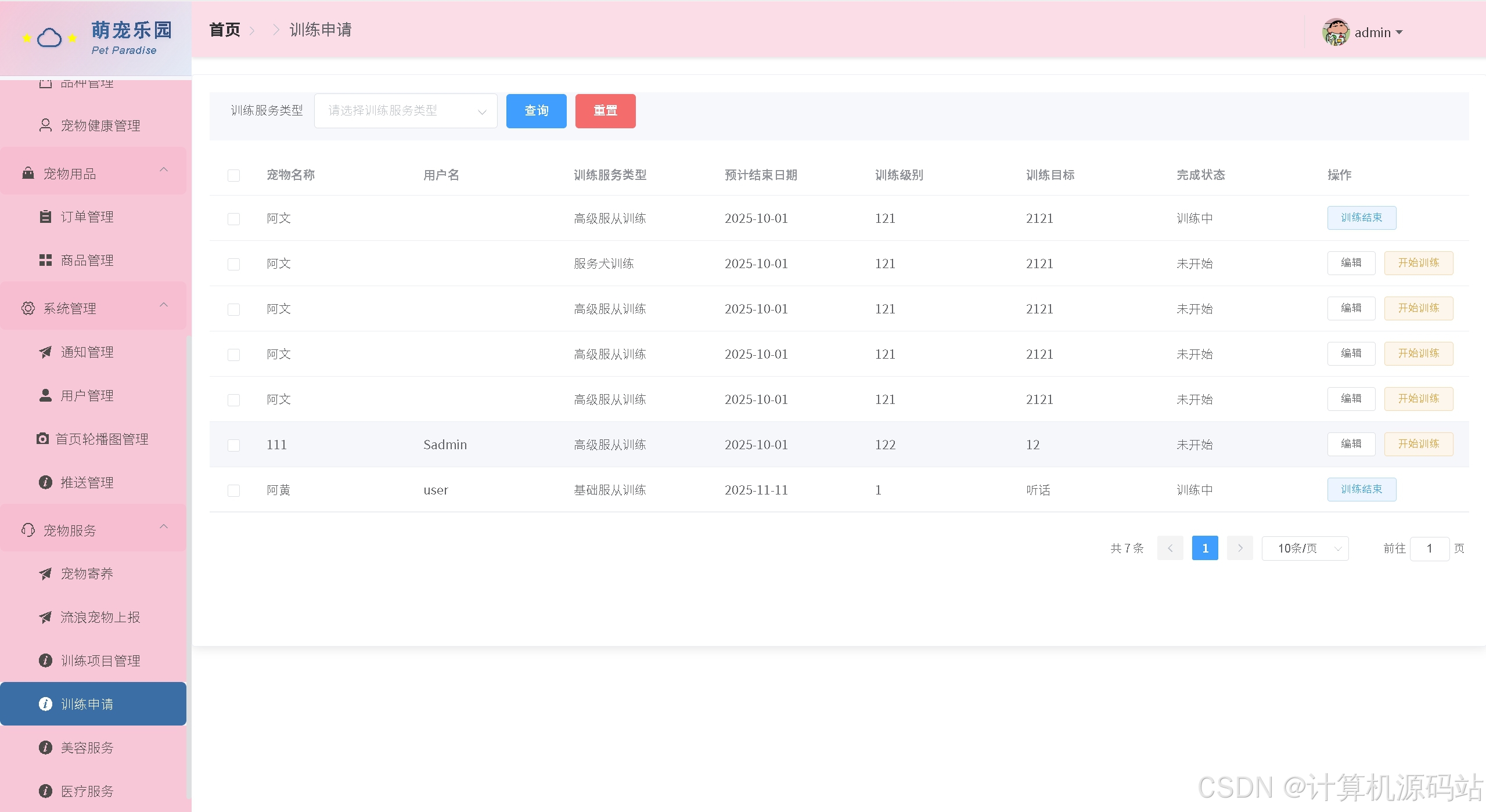Click 训练结束 in the 阿黄 row
This screenshot has width=1486, height=812.
(1361, 489)
